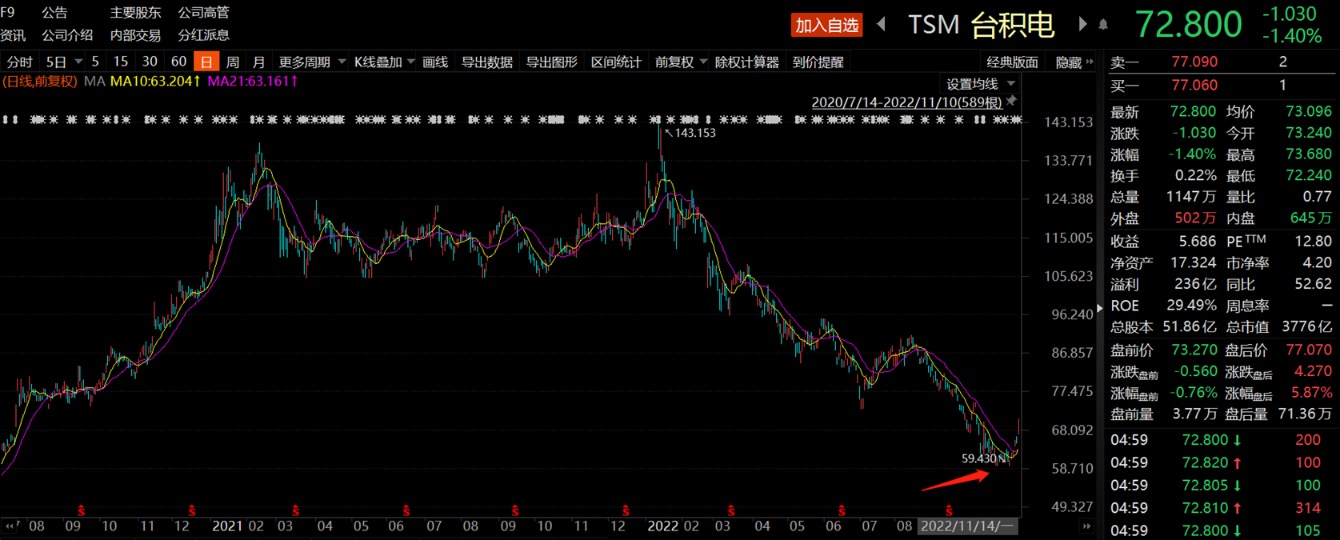Click the 143.153 high price label

click(696, 132)
